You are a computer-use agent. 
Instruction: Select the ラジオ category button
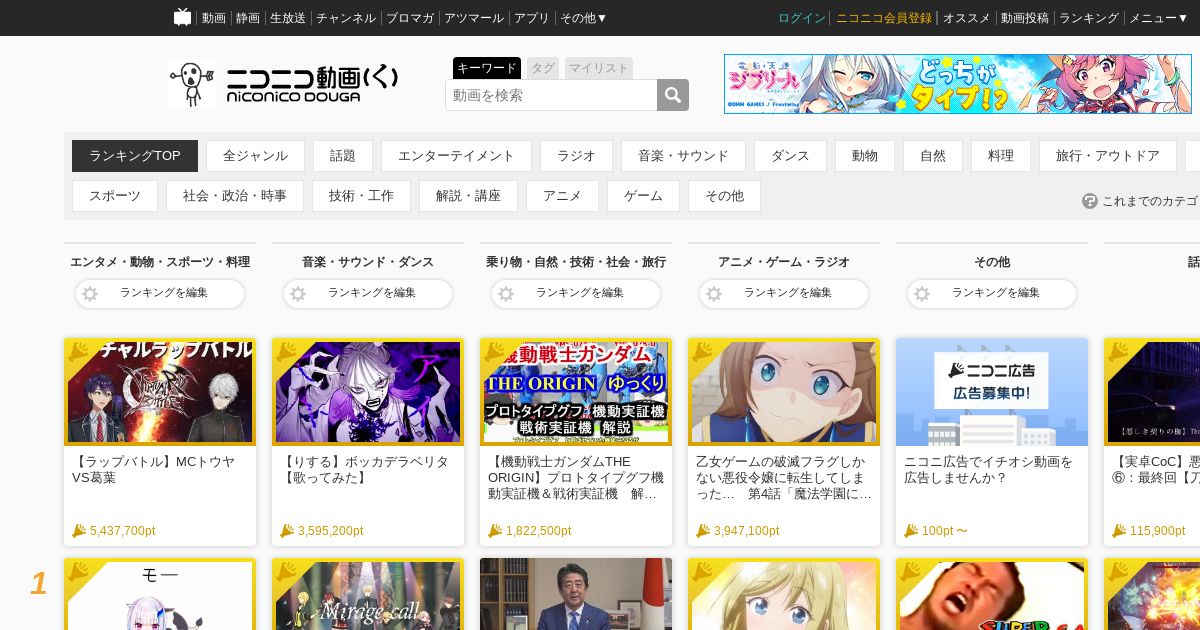[x=576, y=156]
